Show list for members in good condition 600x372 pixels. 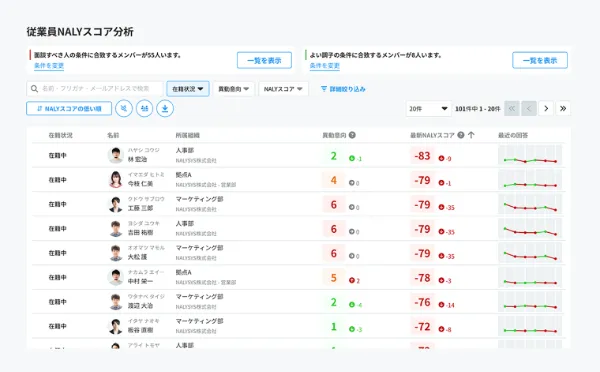[x=540, y=60]
